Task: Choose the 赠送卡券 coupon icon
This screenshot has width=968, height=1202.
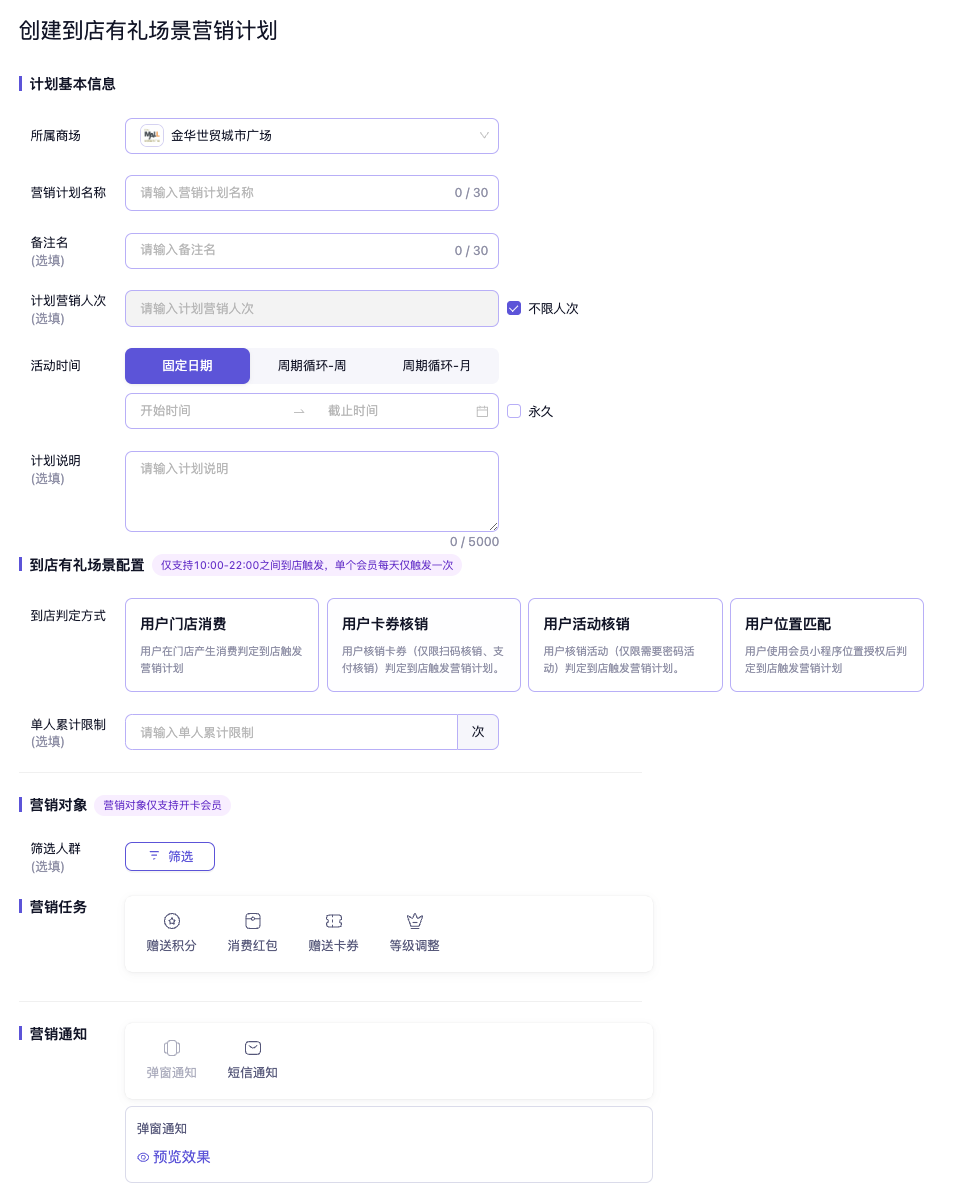Action: [334, 921]
